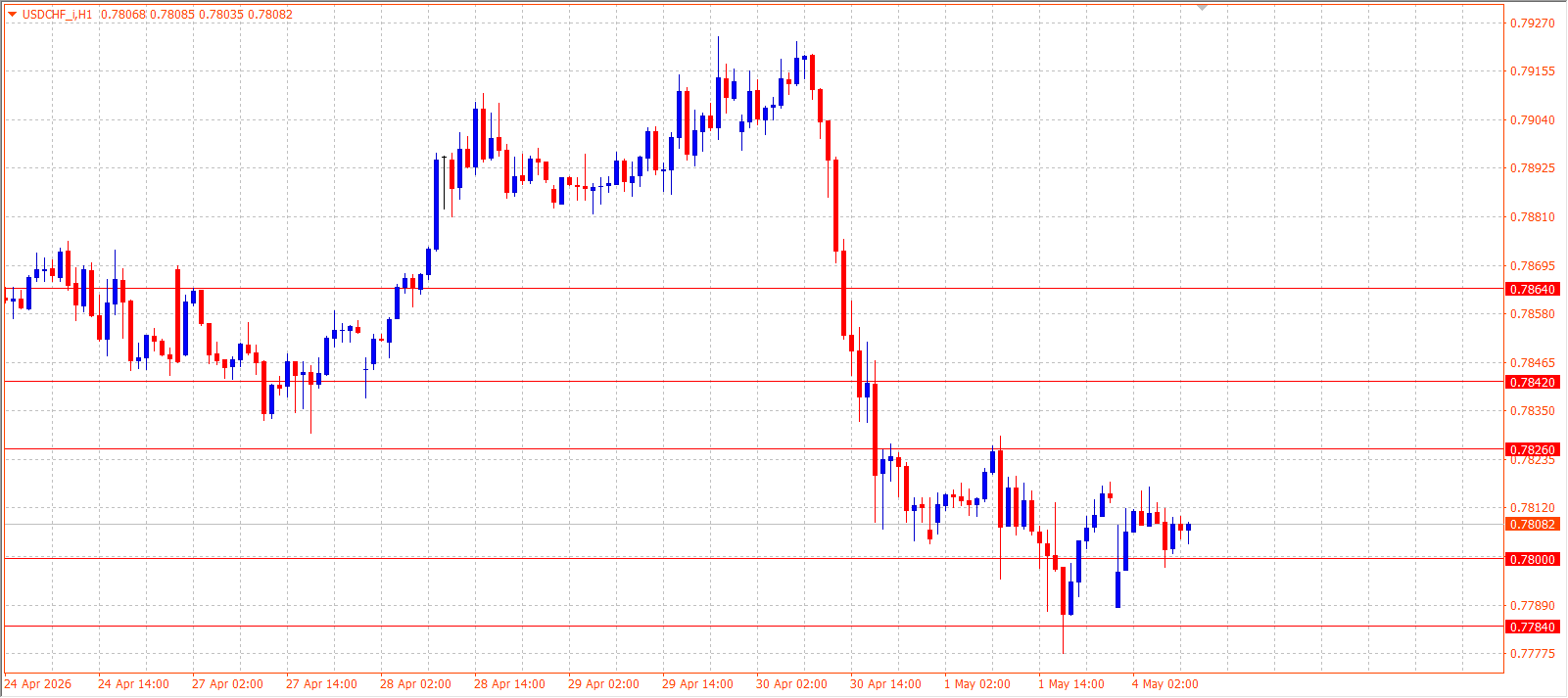This screenshot has width=1568, height=698.
Task: Click the 27 Apr 02:00 time label
Action: click(227, 684)
